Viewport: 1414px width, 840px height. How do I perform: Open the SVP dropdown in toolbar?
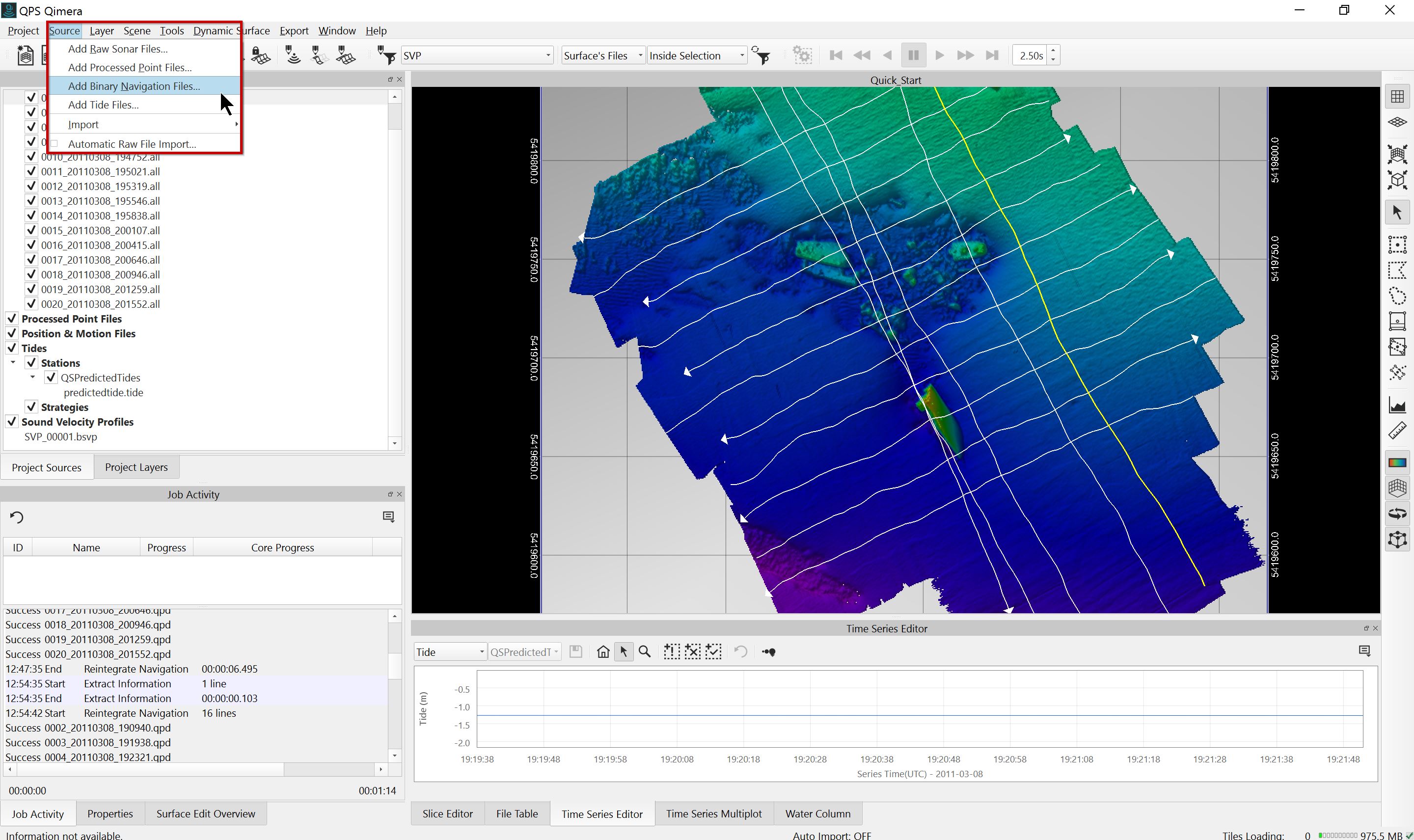pyautogui.click(x=547, y=55)
